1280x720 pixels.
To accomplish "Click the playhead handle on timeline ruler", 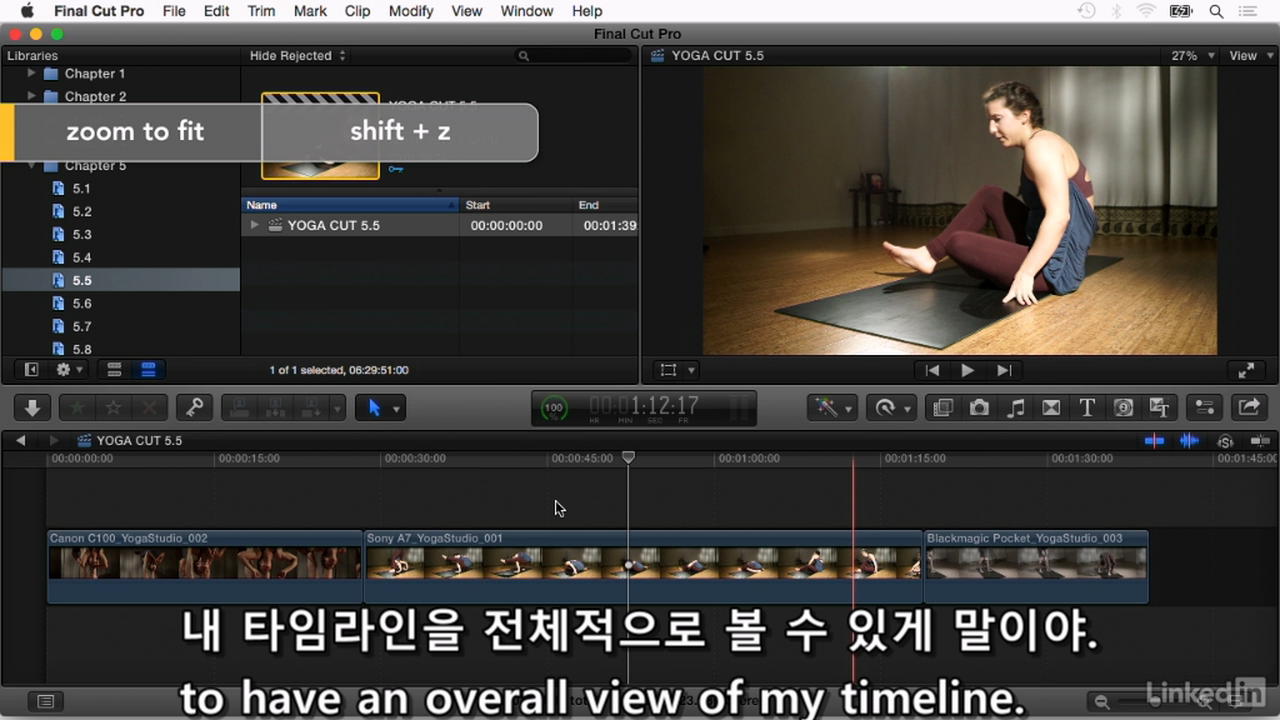I will pyautogui.click(x=628, y=457).
